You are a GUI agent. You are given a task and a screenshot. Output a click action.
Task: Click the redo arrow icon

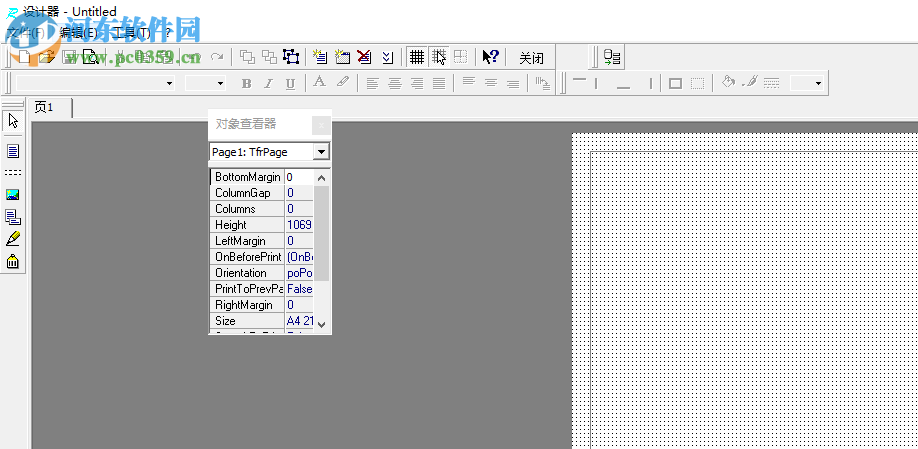pos(217,57)
